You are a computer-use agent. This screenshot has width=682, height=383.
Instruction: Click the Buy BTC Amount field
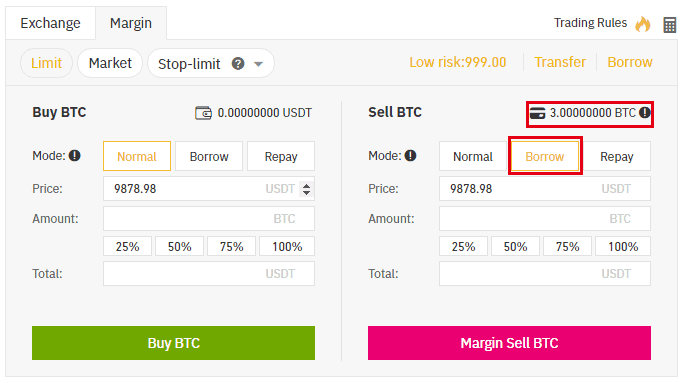click(x=209, y=218)
